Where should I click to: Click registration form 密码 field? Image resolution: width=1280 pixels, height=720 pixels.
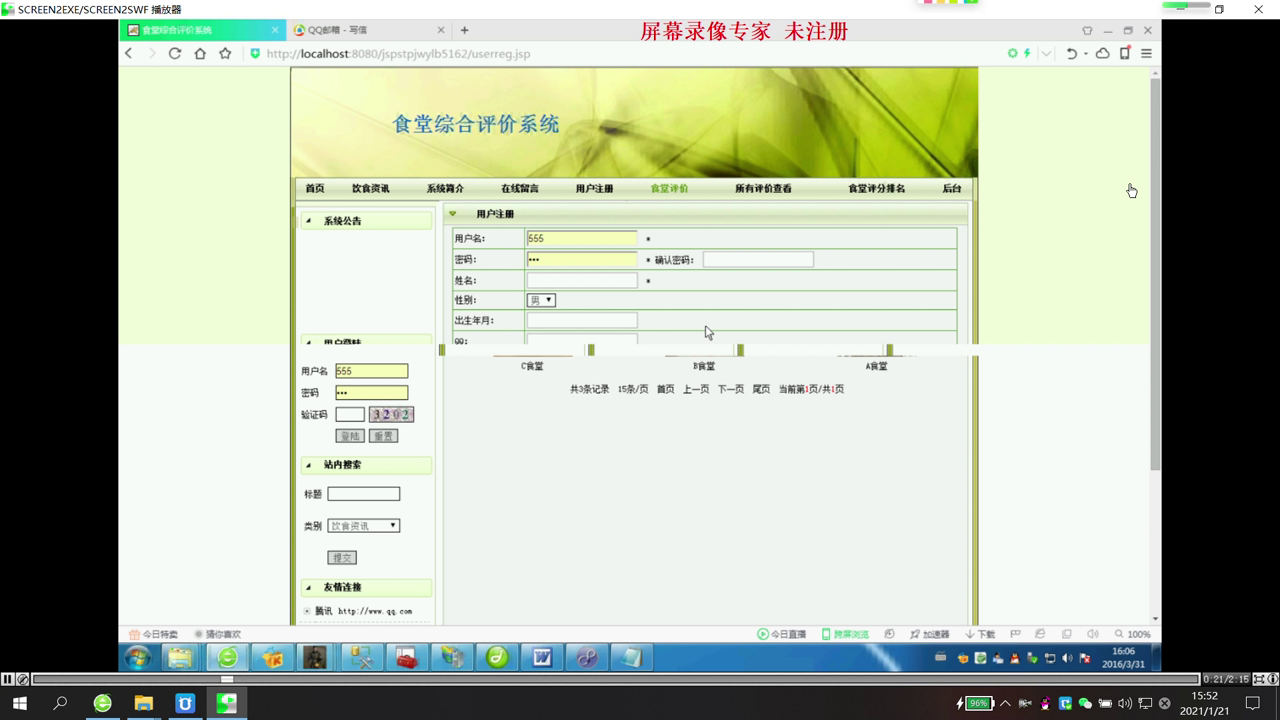(x=581, y=259)
